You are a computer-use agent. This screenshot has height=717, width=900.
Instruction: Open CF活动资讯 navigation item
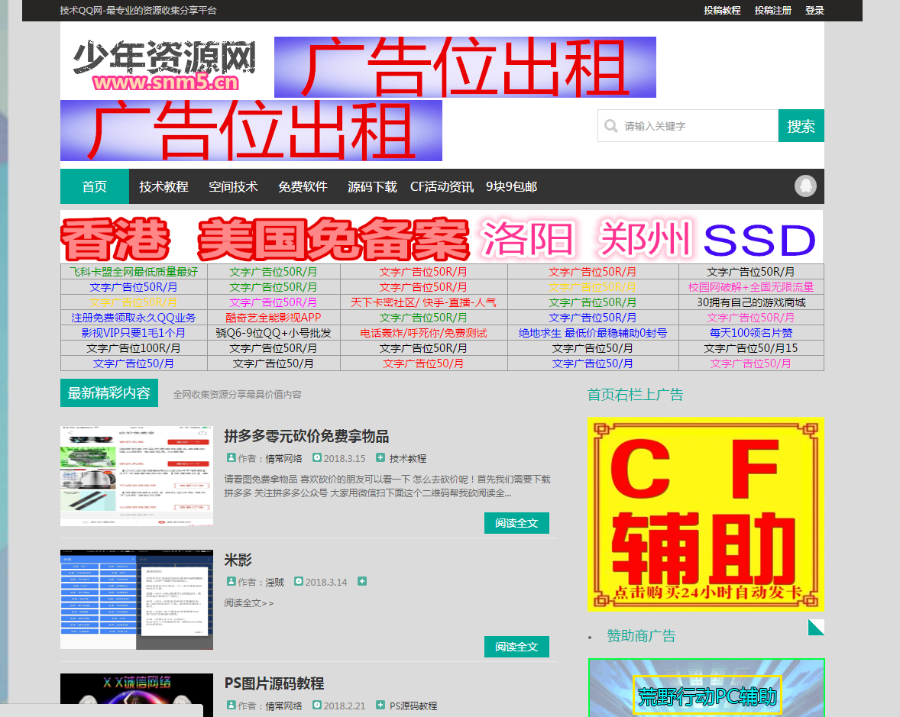pyautogui.click(x=442, y=187)
